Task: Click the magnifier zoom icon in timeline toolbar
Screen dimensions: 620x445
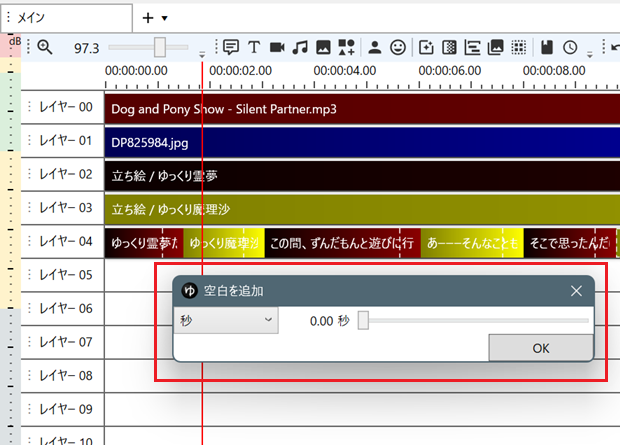Action: coord(44,47)
